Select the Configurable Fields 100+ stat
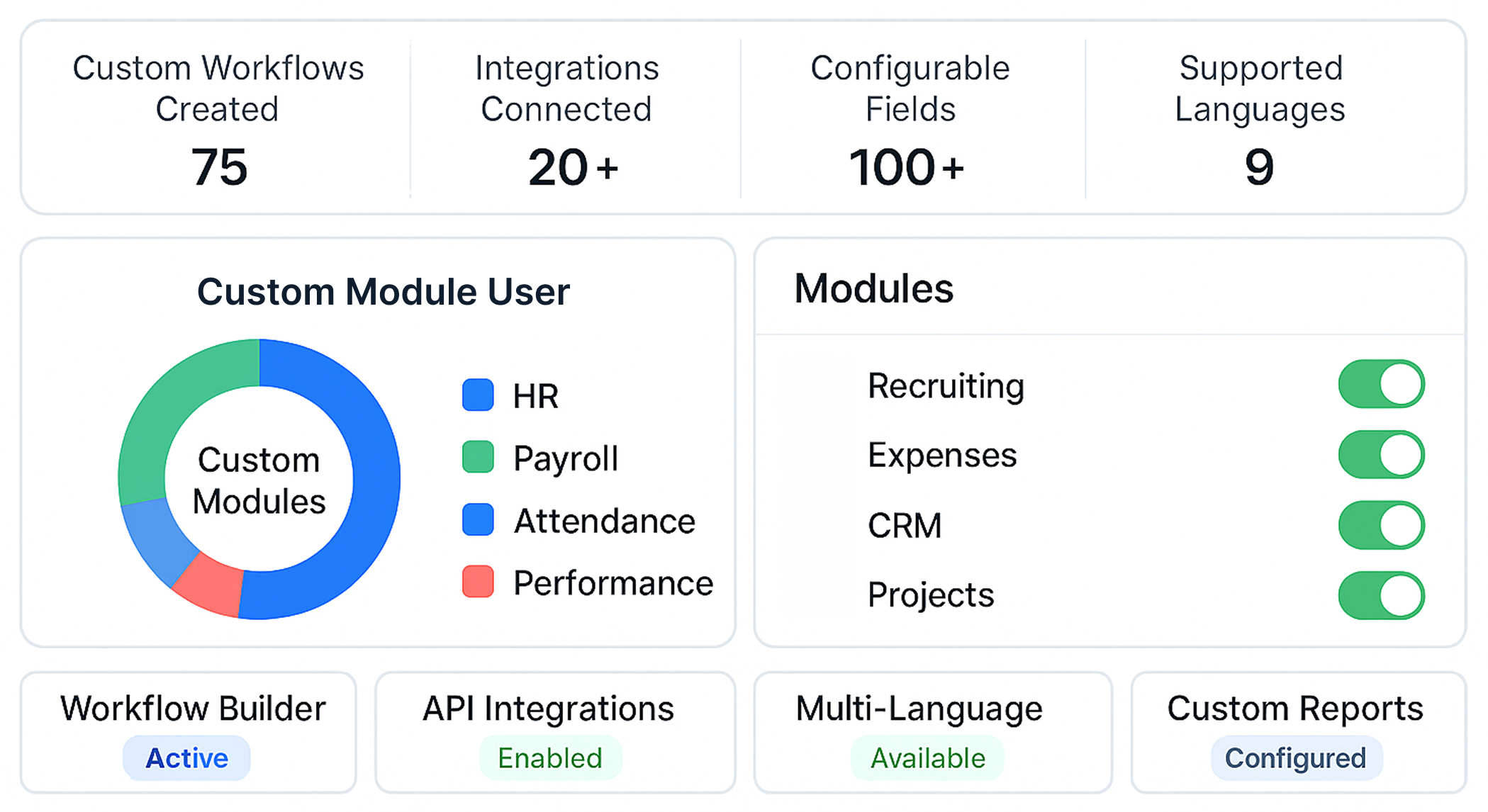This screenshot has width=1488, height=812. [x=907, y=167]
